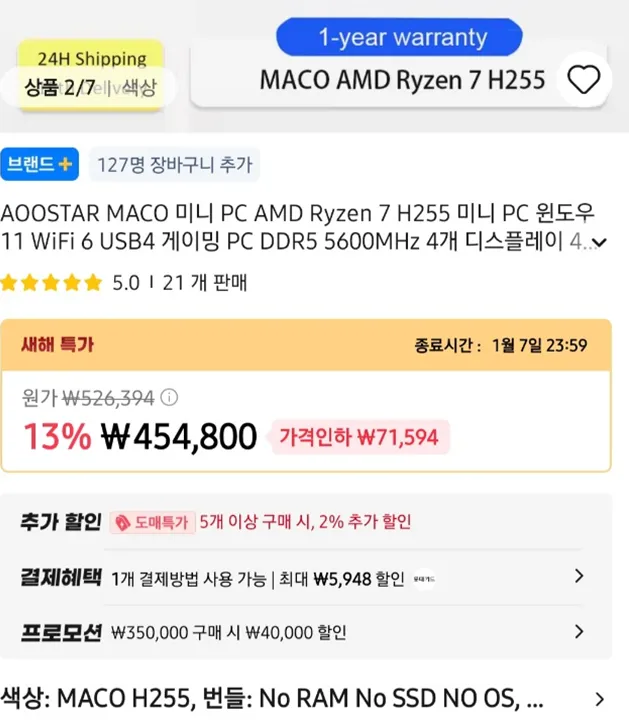Select the 색상 image tab

(138, 88)
